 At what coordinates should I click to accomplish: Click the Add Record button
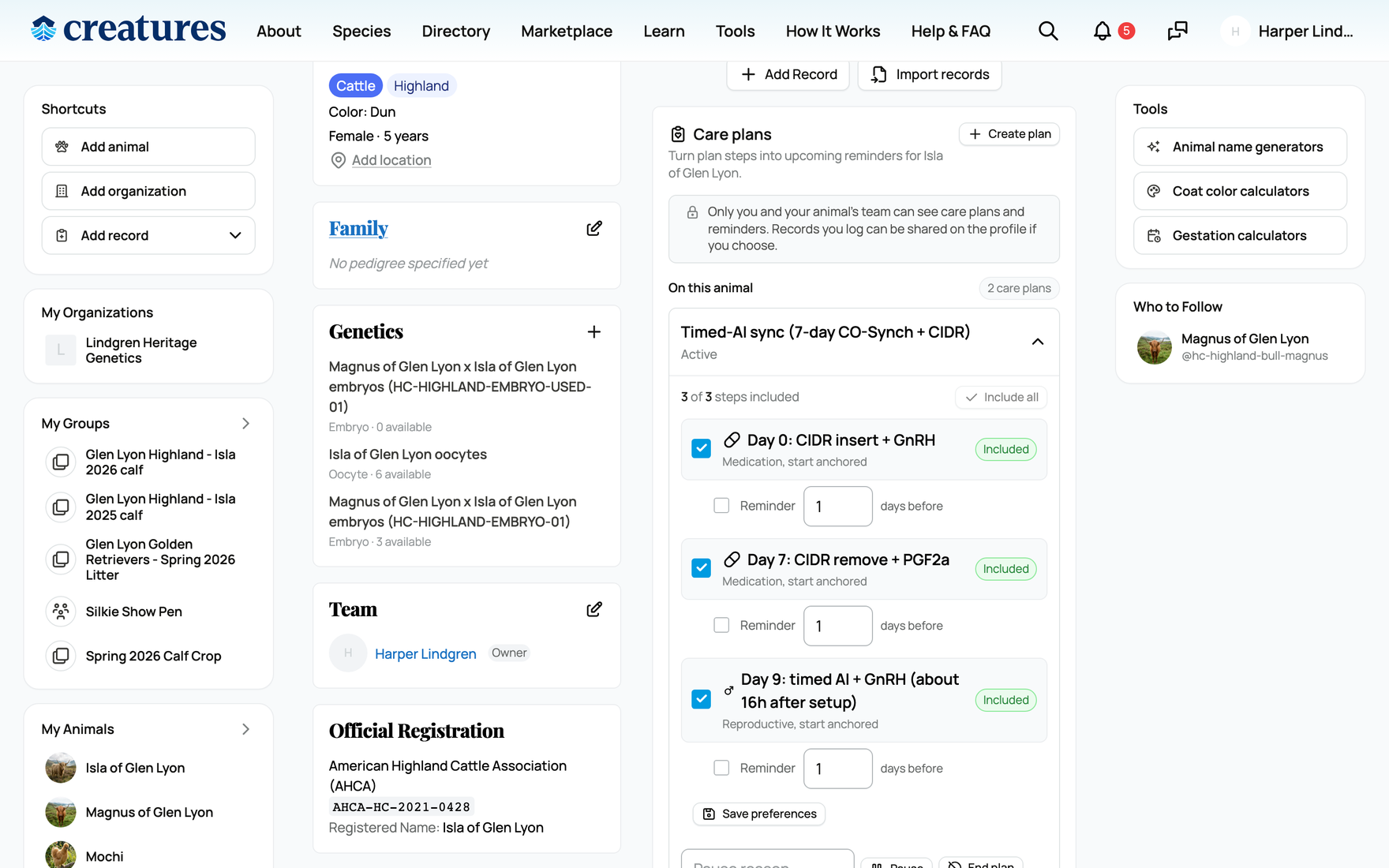pos(788,74)
